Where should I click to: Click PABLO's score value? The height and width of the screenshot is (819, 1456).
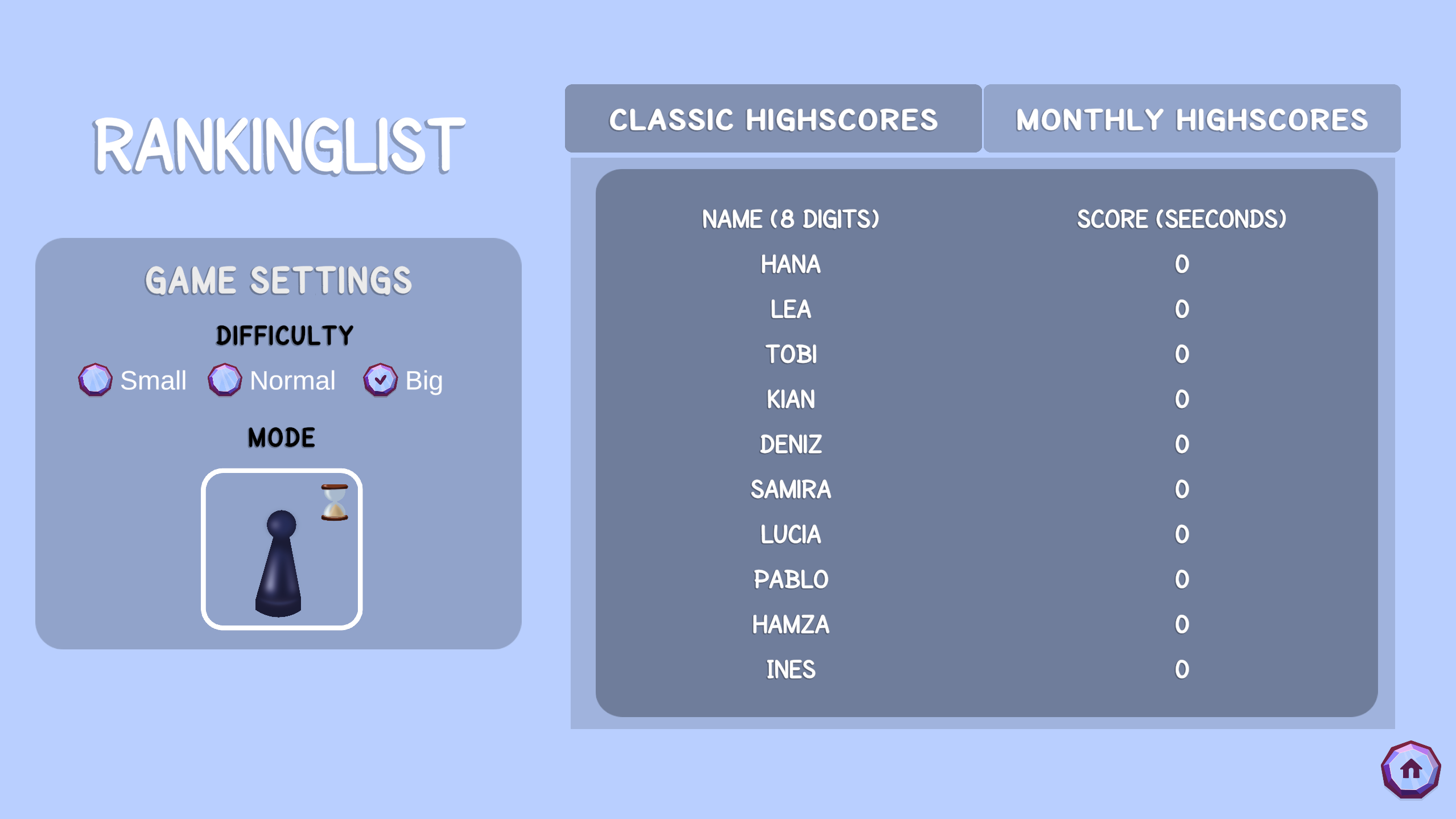click(1182, 579)
